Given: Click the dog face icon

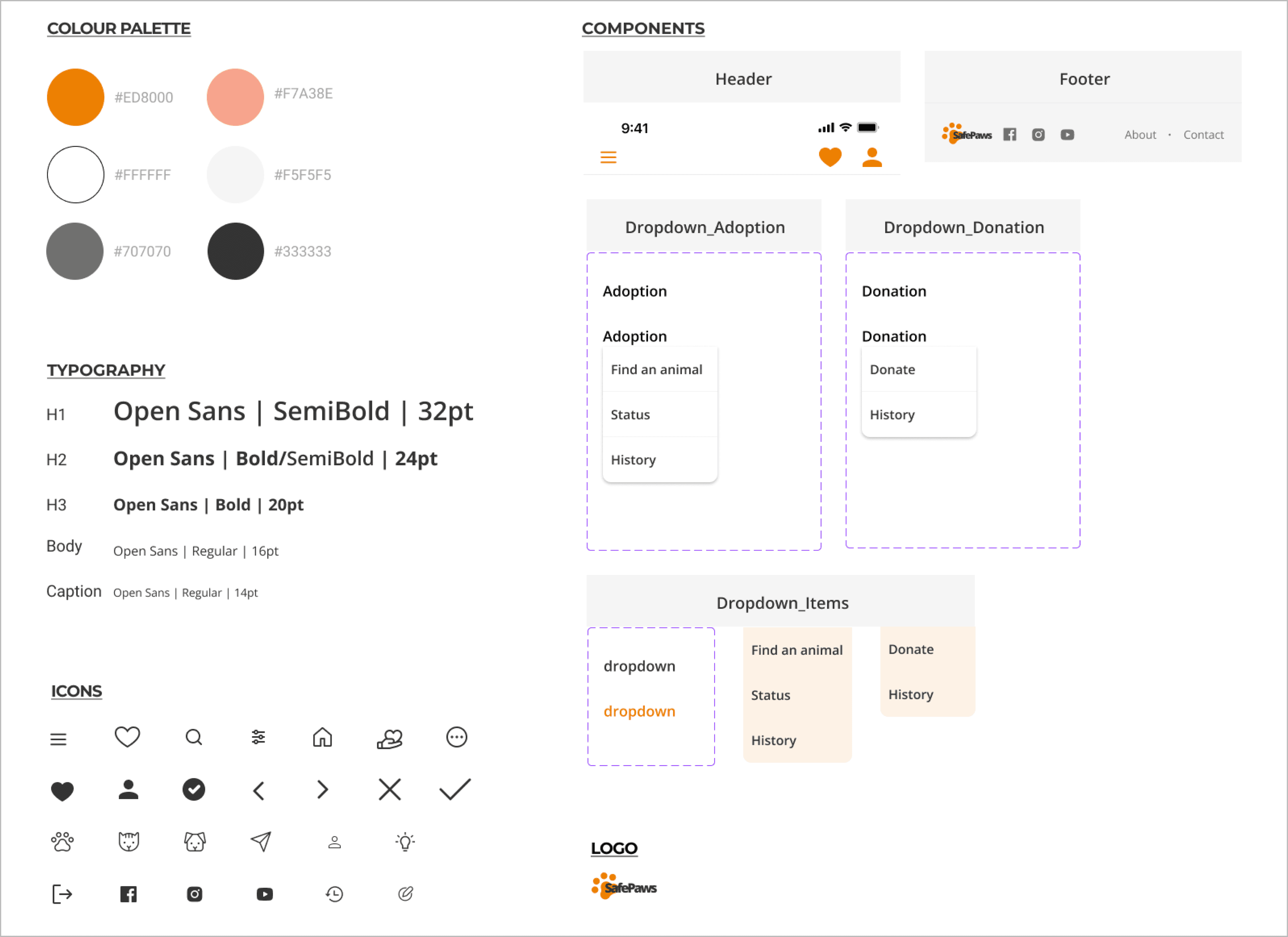Looking at the screenshot, I should pyautogui.click(x=195, y=841).
